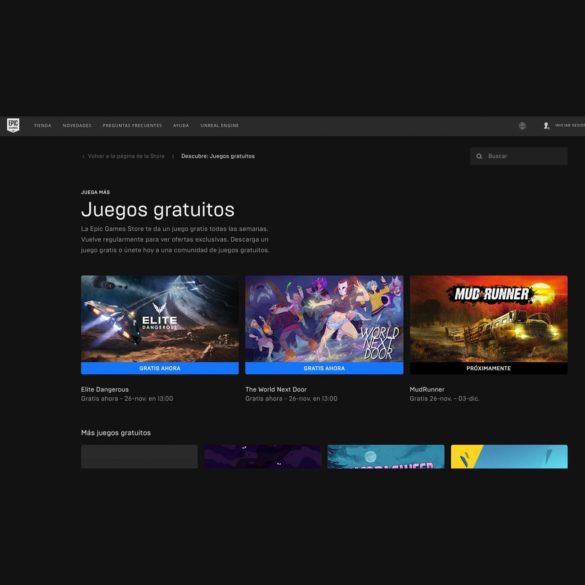Click 'Gratis 26-nov. - 03-dic.' date text

pos(444,399)
